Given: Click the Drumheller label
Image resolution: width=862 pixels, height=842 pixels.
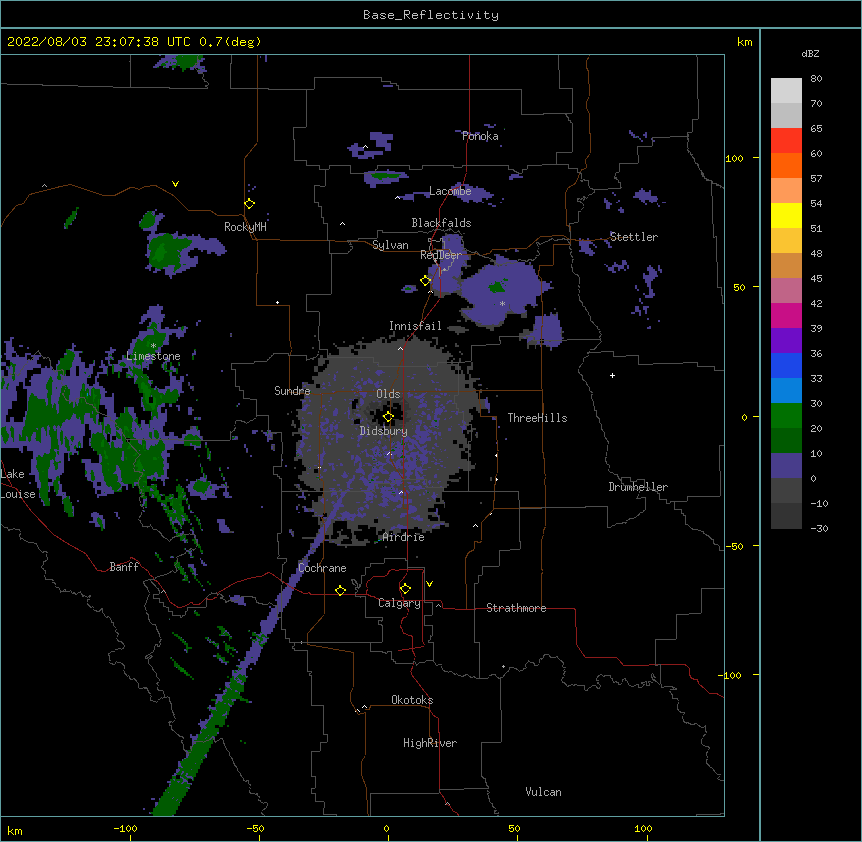Looking at the screenshot, I should tap(638, 487).
